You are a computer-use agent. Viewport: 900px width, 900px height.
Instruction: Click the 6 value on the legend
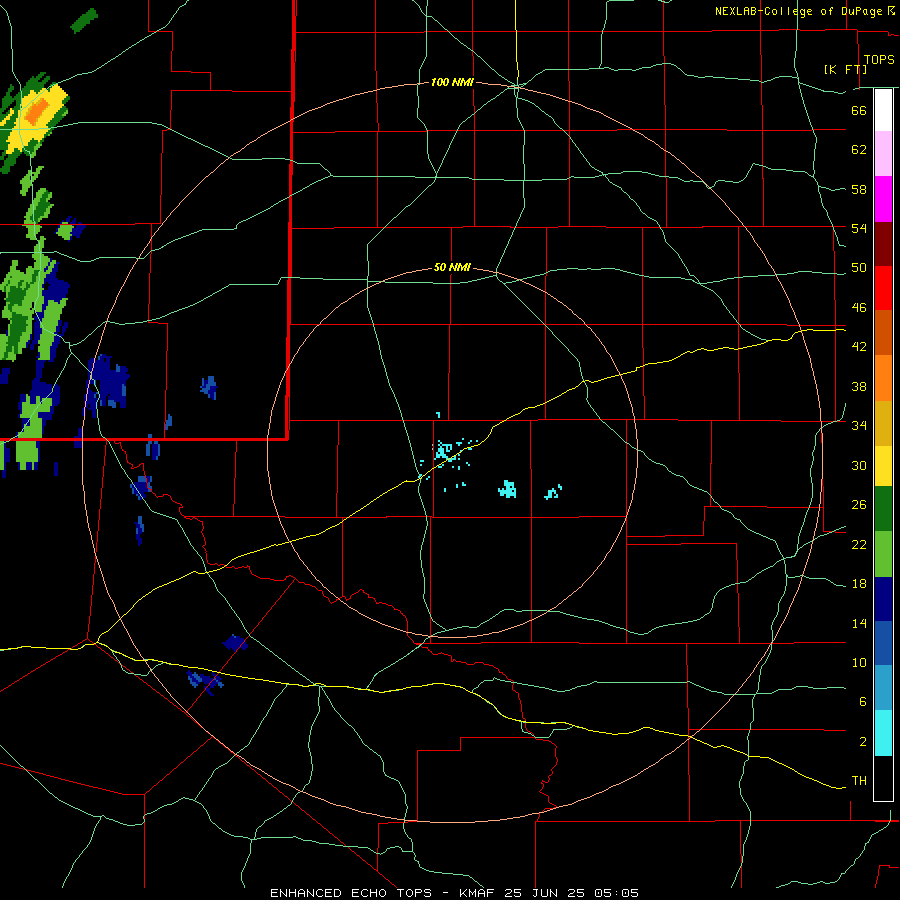[x=863, y=702]
